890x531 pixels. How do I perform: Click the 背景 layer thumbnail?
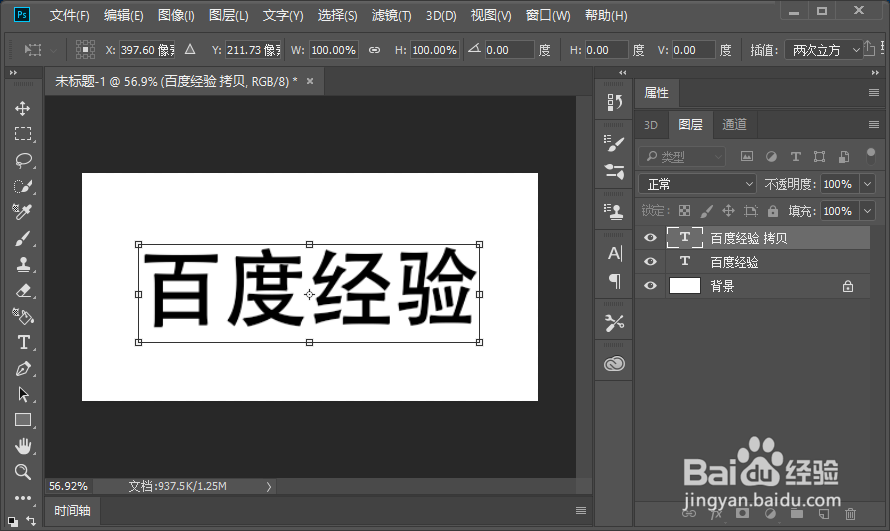[685, 285]
